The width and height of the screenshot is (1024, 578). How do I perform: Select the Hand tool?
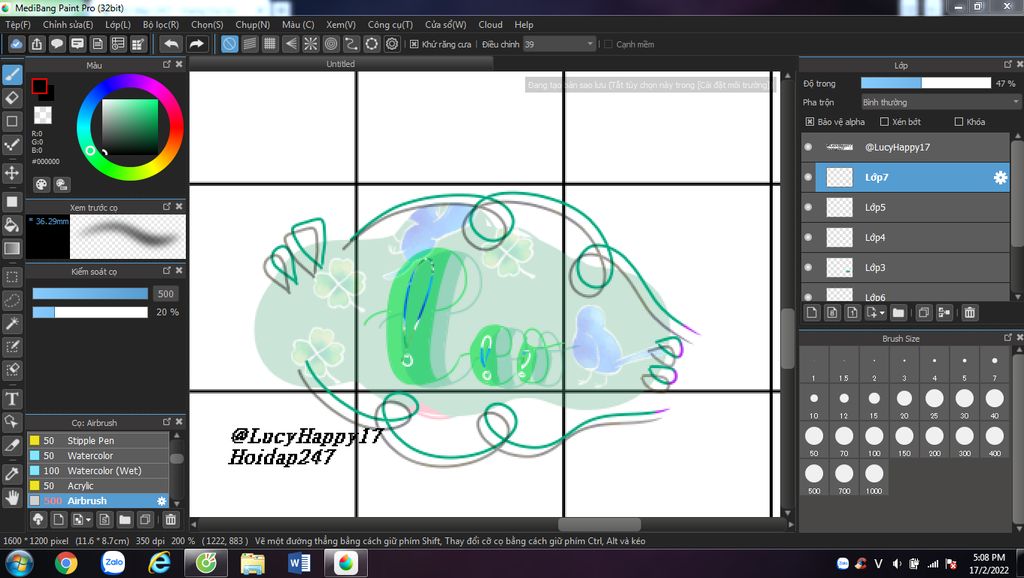pyautogui.click(x=12, y=498)
